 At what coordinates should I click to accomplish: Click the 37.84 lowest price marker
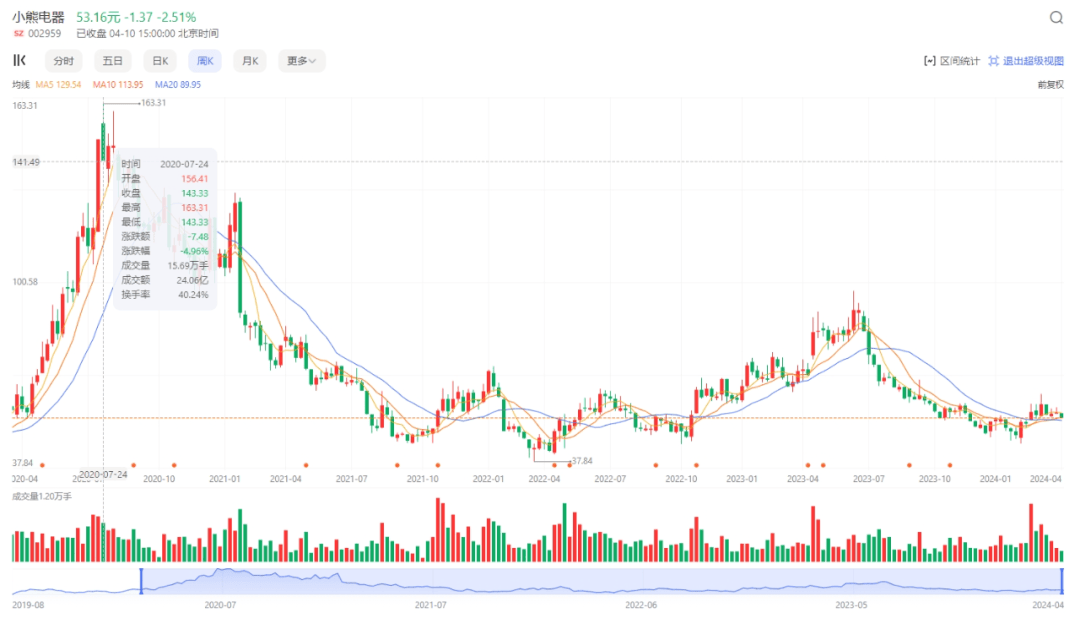[x=580, y=461]
